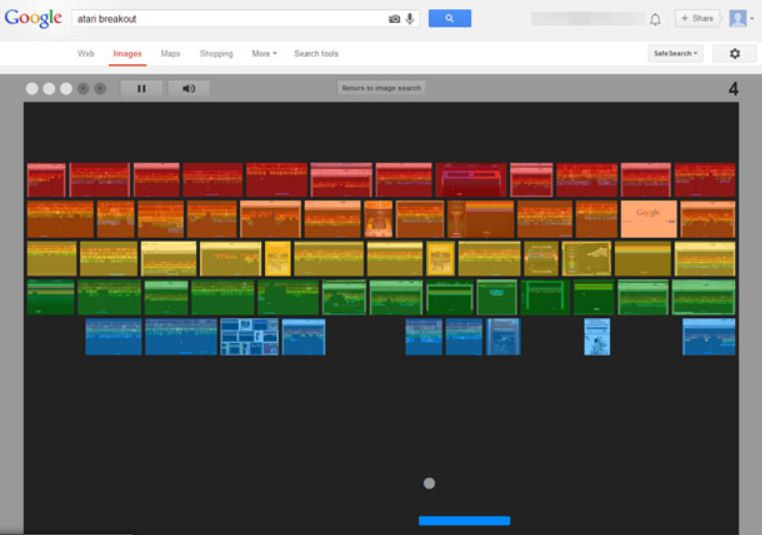Click the profile avatar picture
This screenshot has width=762, height=535.
pyautogui.click(x=738, y=18)
